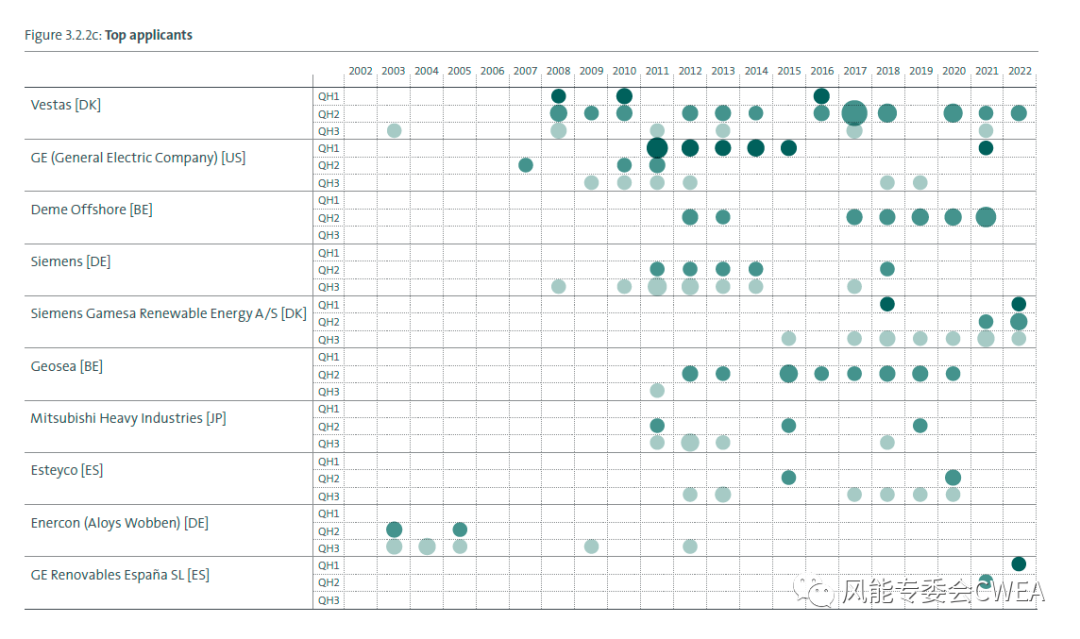
Task: Click the Mitsubishi QH2 2019 bubble
Action: 920,426
